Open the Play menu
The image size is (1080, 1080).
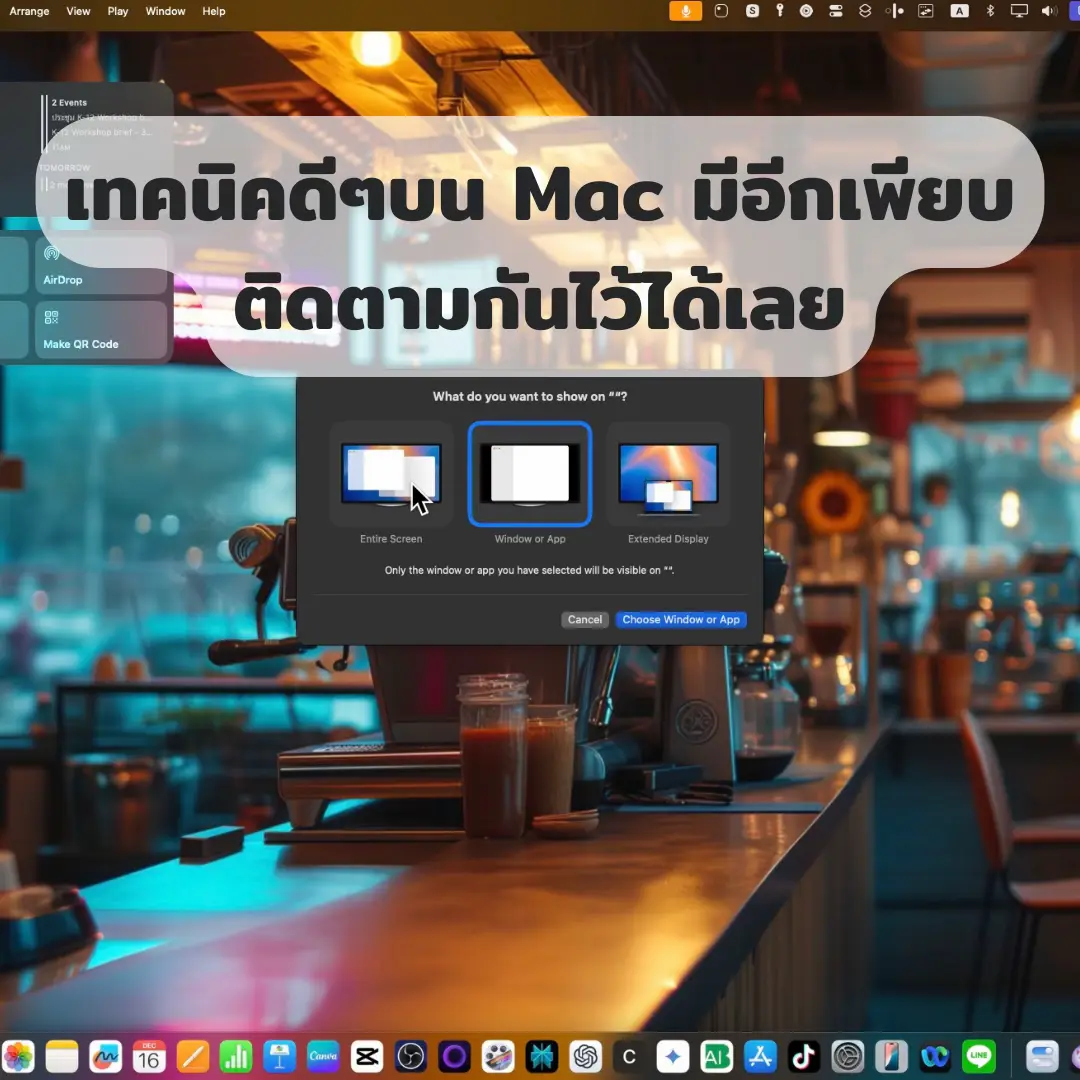pyautogui.click(x=117, y=11)
